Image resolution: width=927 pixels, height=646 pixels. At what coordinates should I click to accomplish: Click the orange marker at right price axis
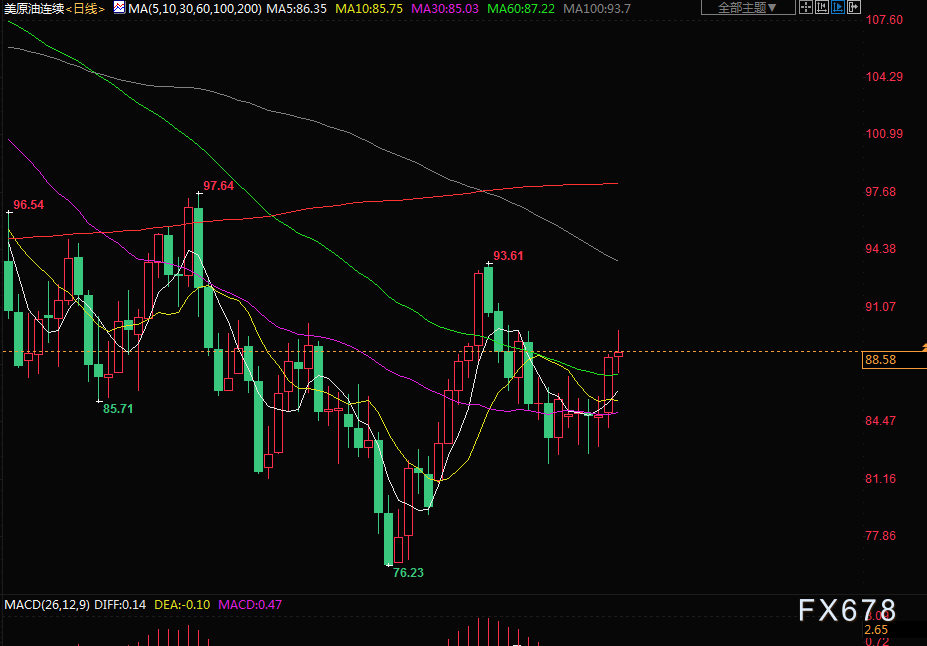(x=923, y=346)
